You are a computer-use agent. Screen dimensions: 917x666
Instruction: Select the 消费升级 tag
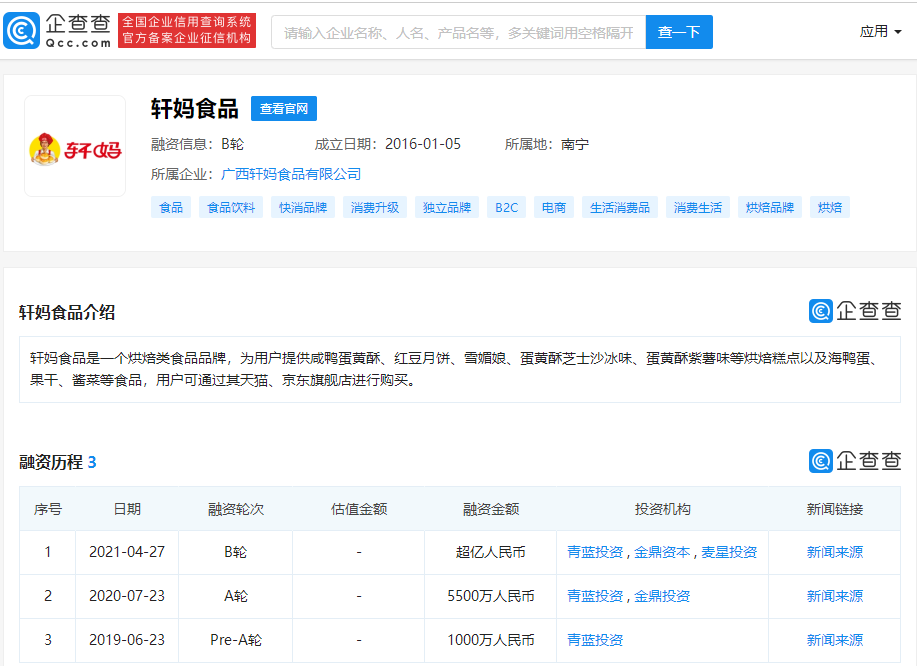pos(375,208)
